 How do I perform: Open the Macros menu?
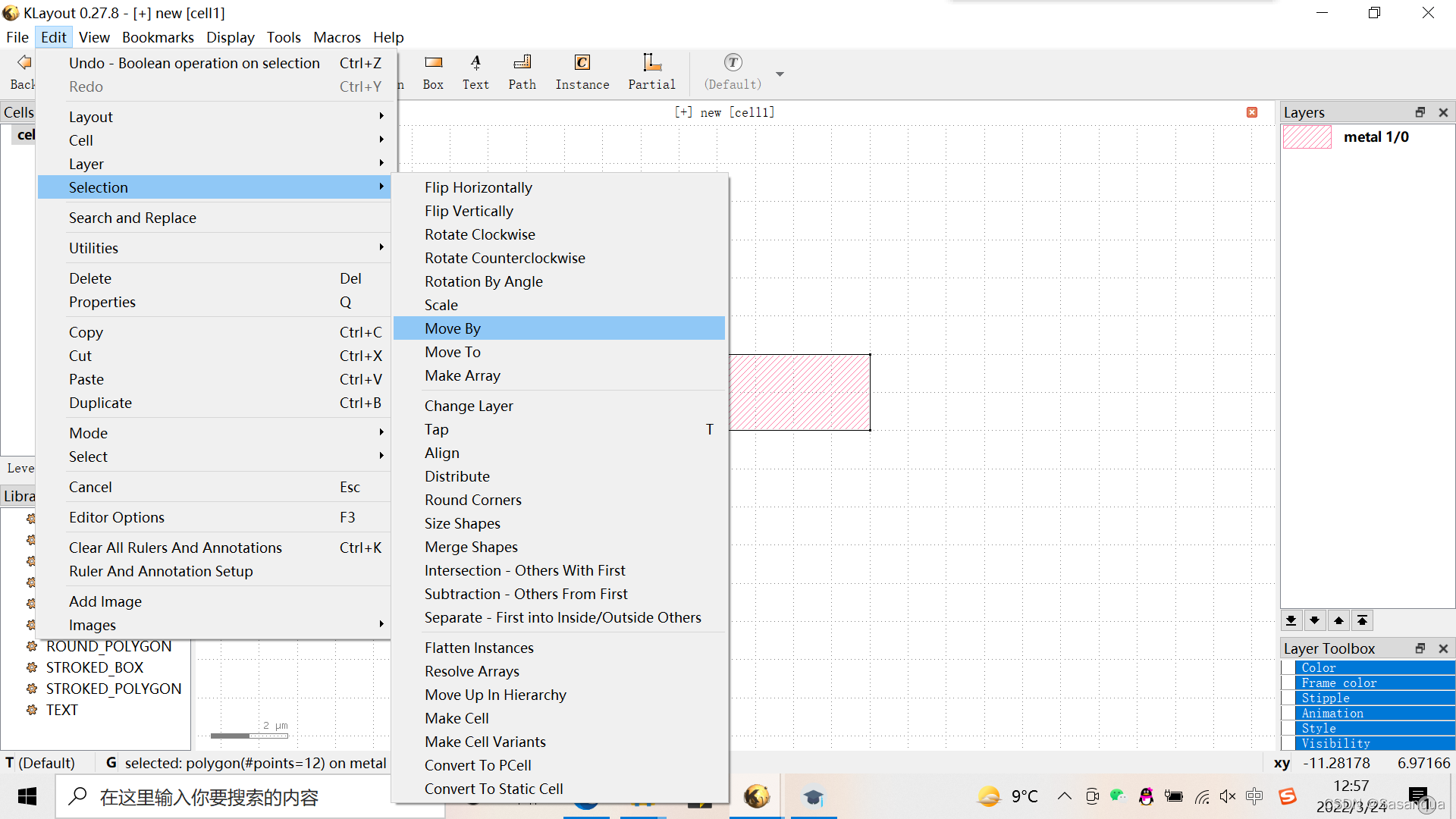[337, 37]
